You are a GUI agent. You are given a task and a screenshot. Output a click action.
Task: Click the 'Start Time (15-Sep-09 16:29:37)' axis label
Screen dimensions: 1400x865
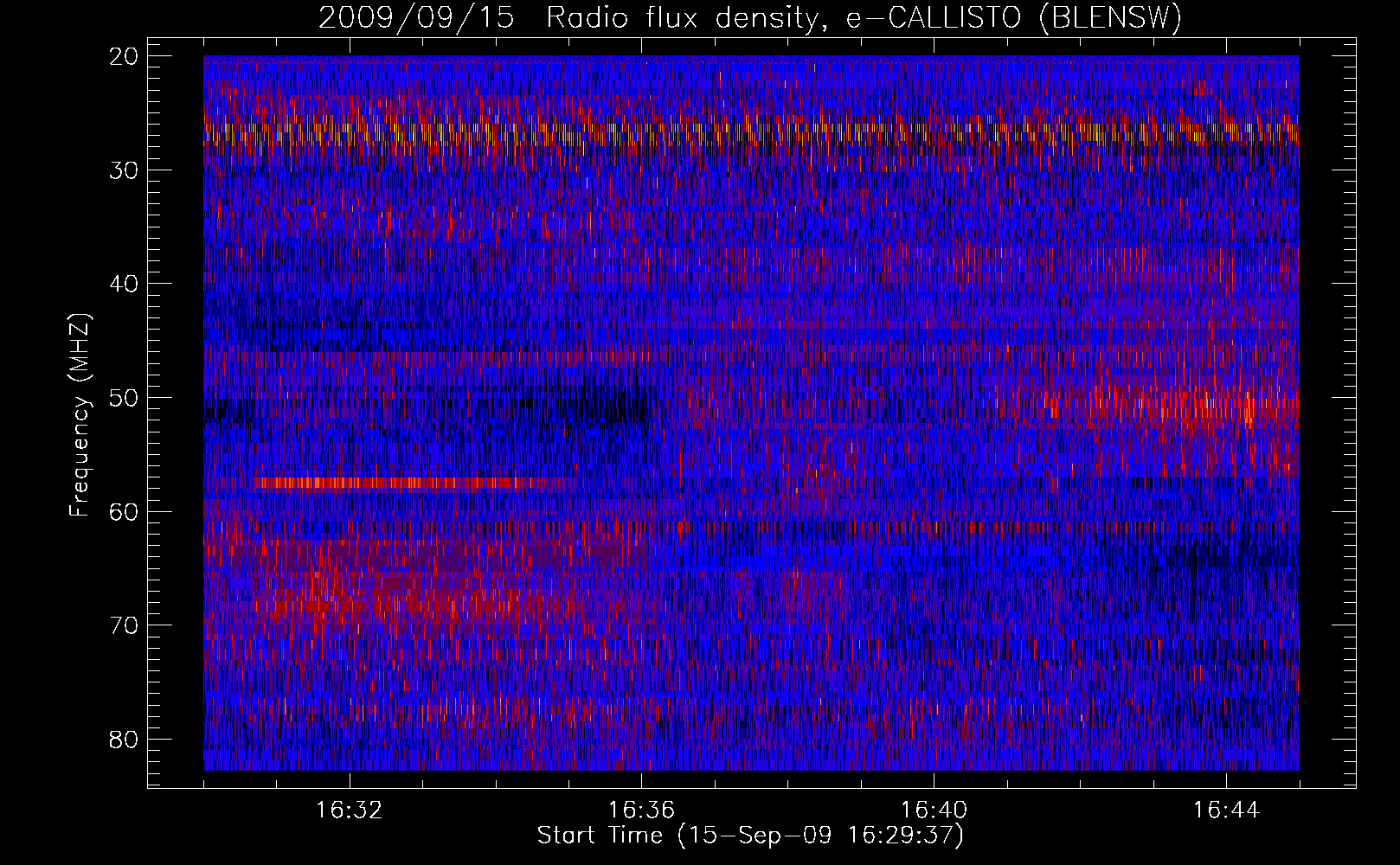tap(750, 836)
